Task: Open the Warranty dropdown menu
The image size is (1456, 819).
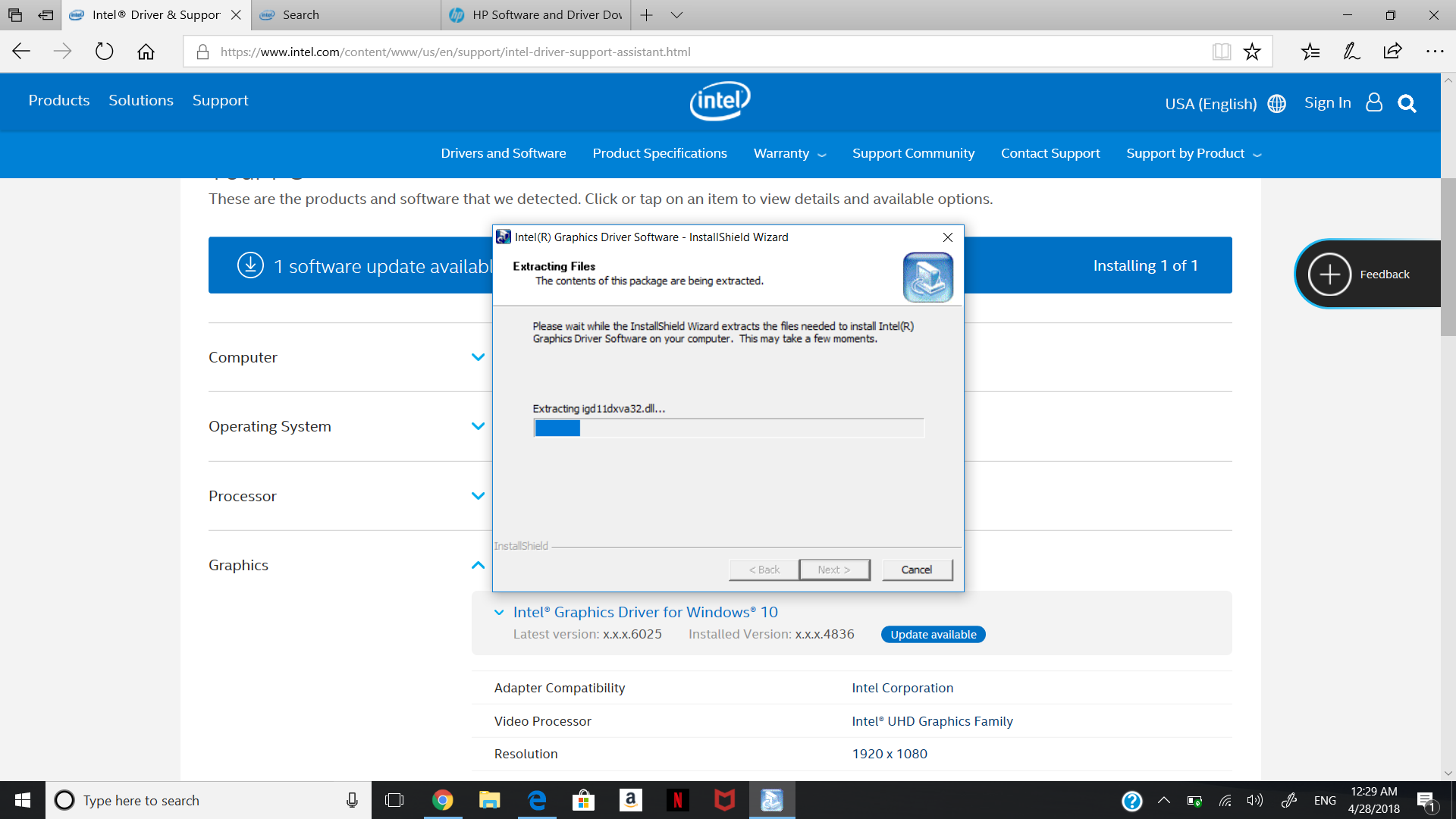Action: pos(789,153)
